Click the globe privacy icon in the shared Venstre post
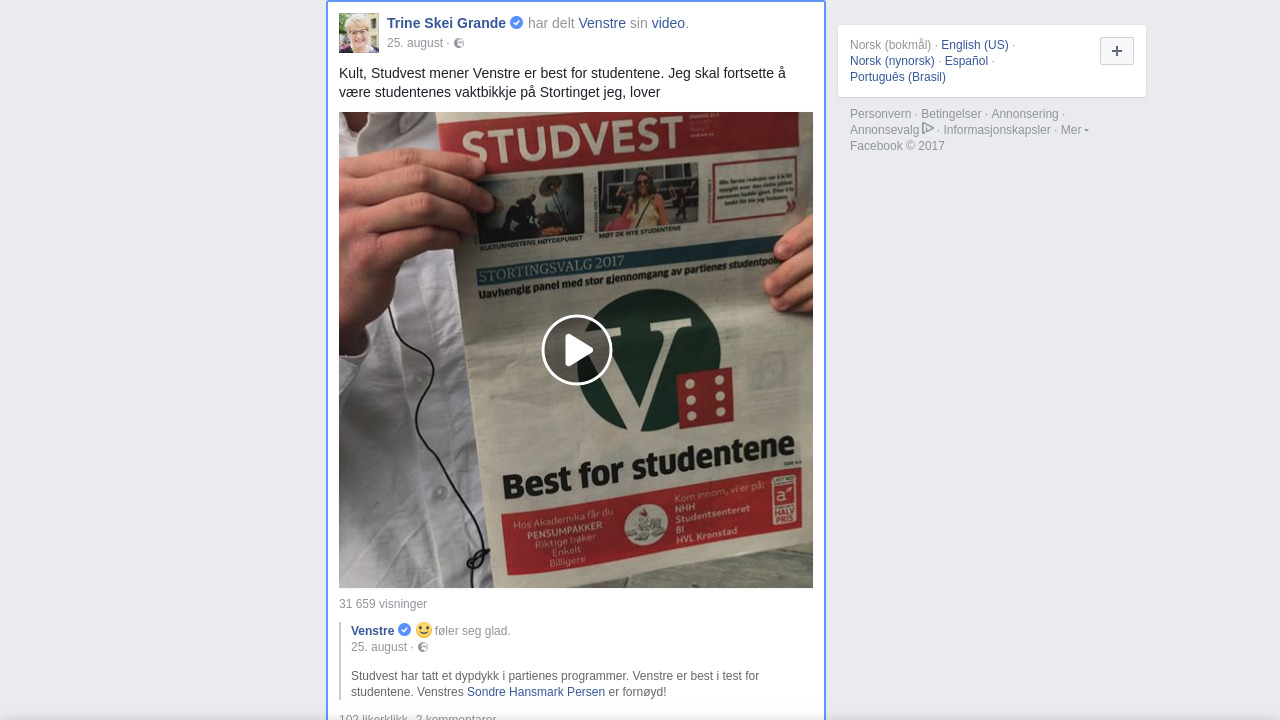The width and height of the screenshot is (1280, 720). [x=423, y=647]
